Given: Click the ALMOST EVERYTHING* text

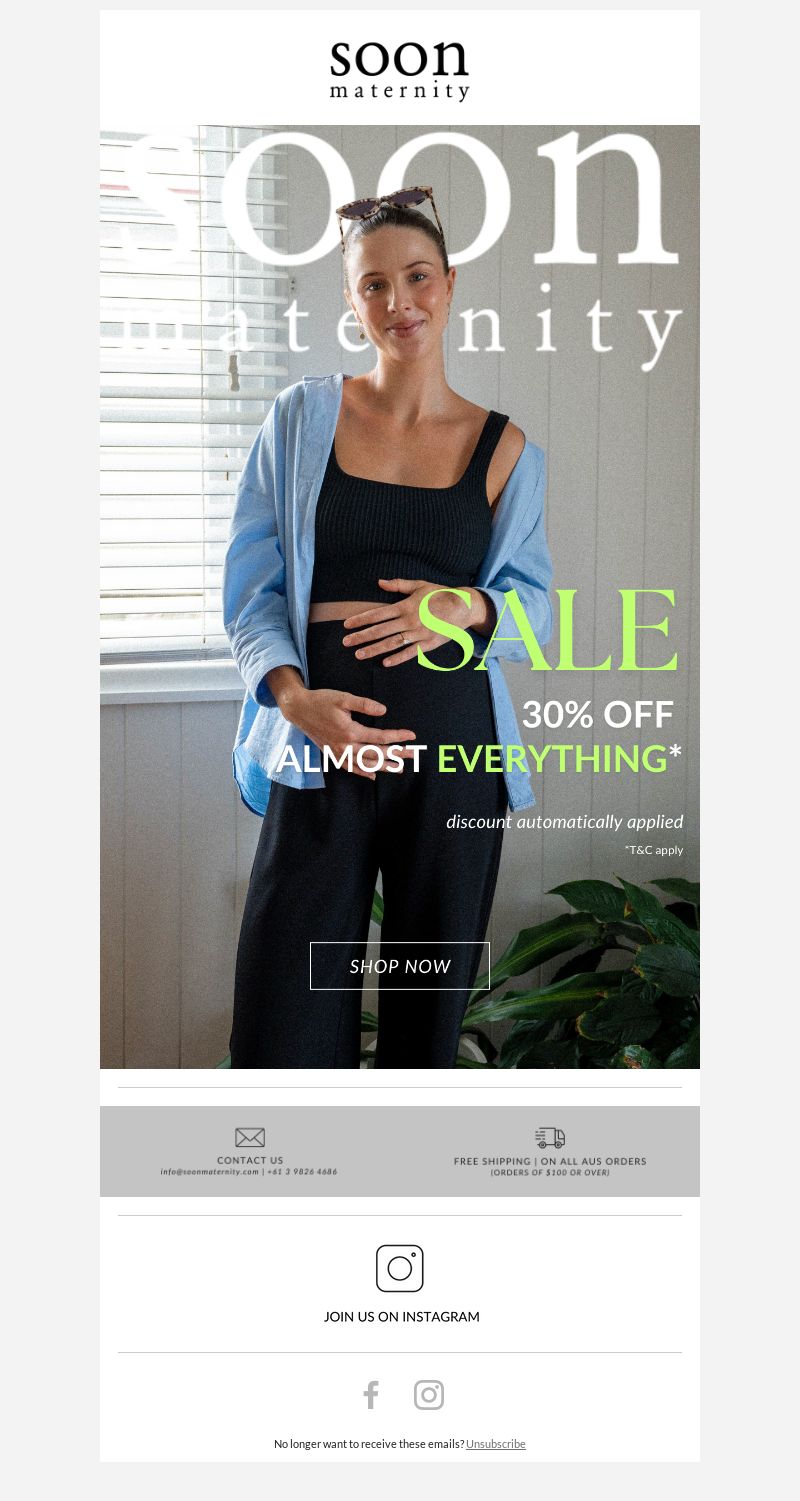Looking at the screenshot, I should (x=479, y=759).
